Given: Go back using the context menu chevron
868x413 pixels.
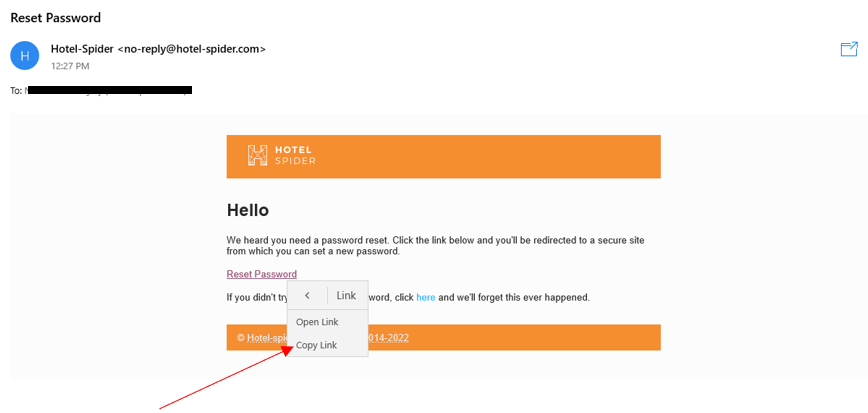Looking at the screenshot, I should 307,296.
